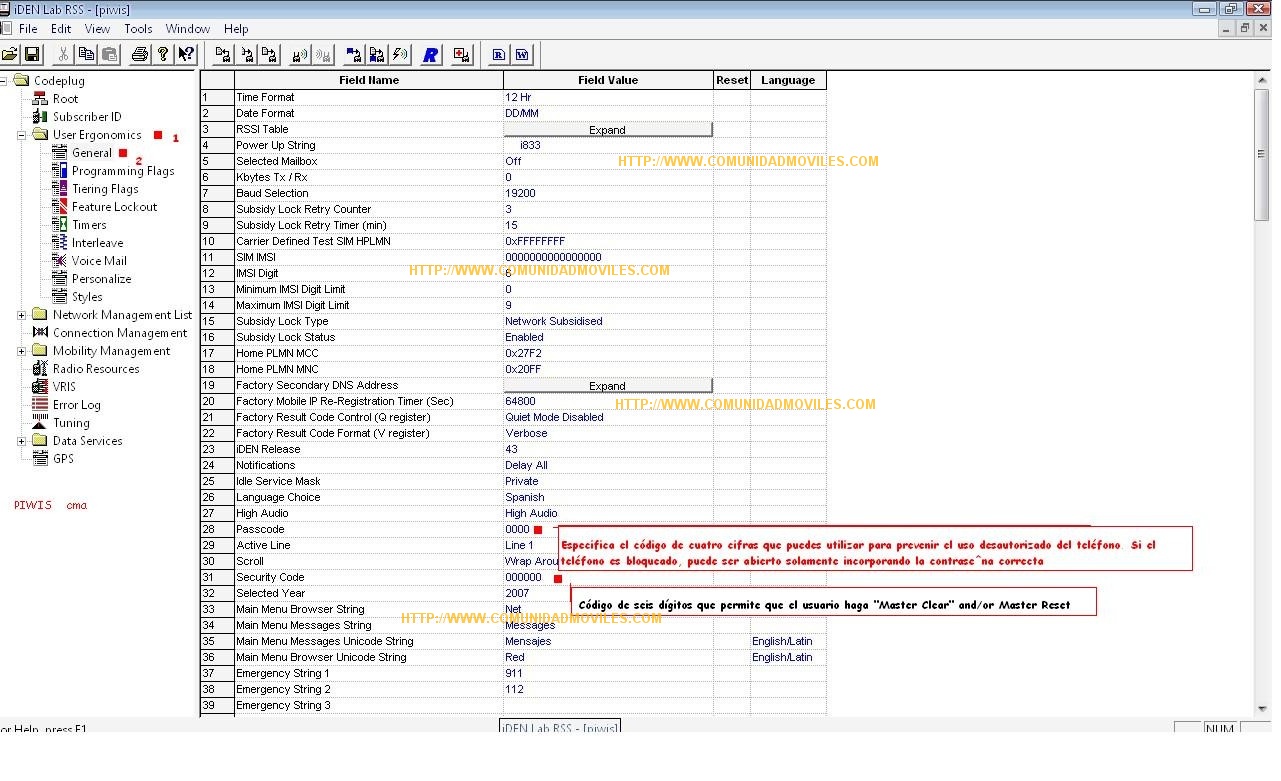Open Styles tree item
This screenshot has height=781, width=1281.
87,297
